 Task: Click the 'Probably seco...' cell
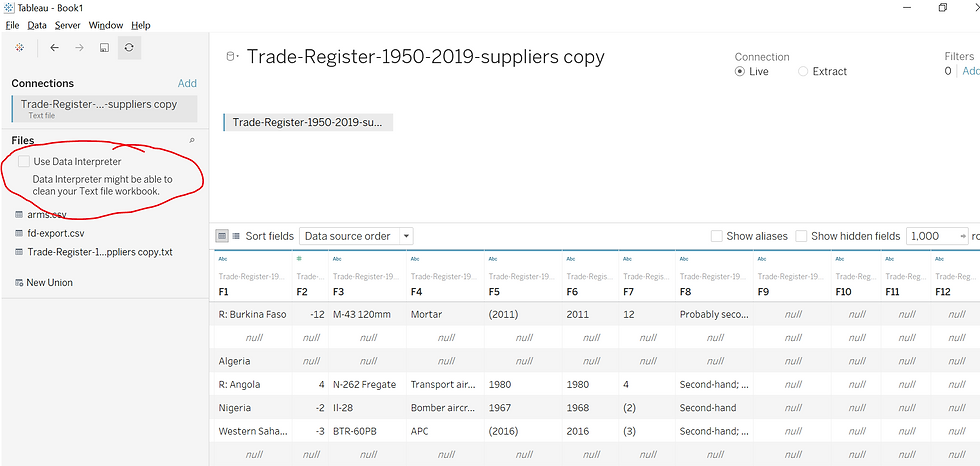(x=713, y=315)
